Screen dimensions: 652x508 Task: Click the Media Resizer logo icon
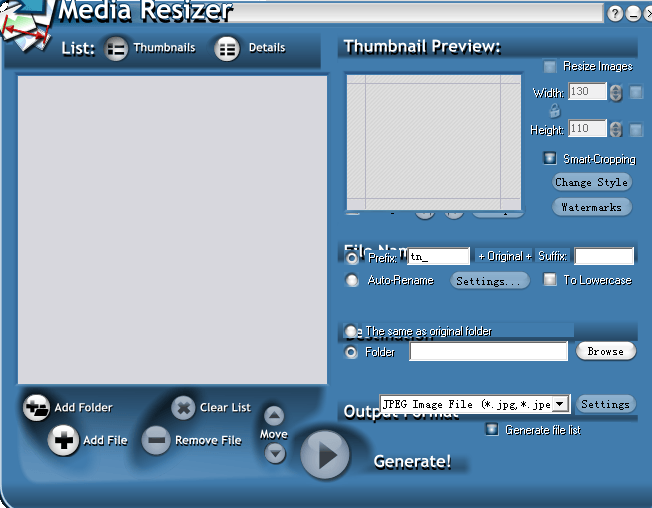click(x=25, y=26)
